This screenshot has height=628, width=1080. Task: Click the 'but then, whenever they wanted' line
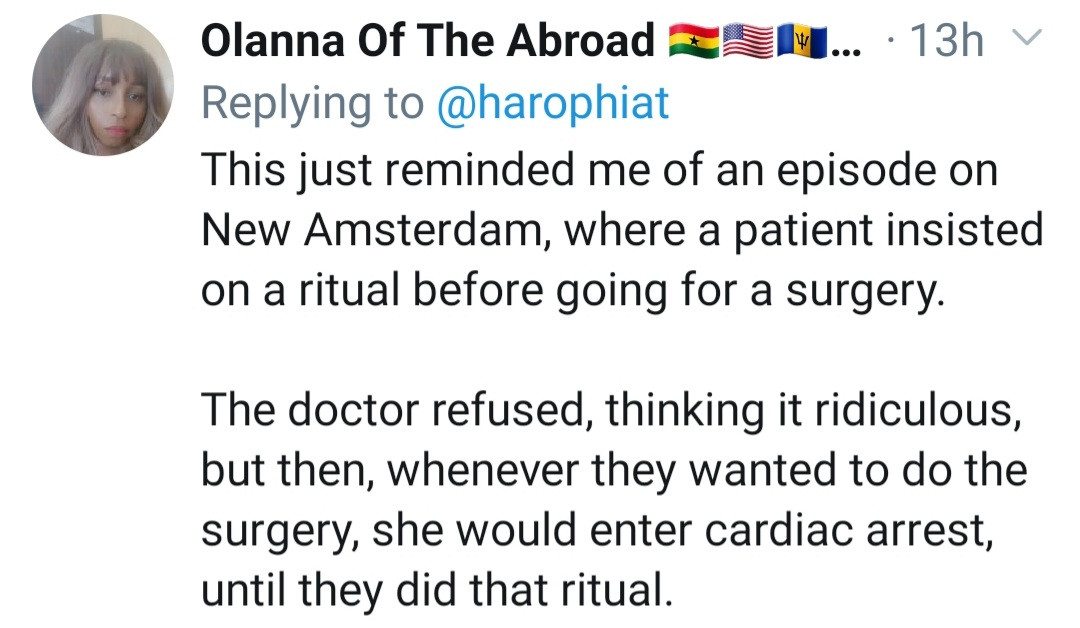[x=614, y=470]
